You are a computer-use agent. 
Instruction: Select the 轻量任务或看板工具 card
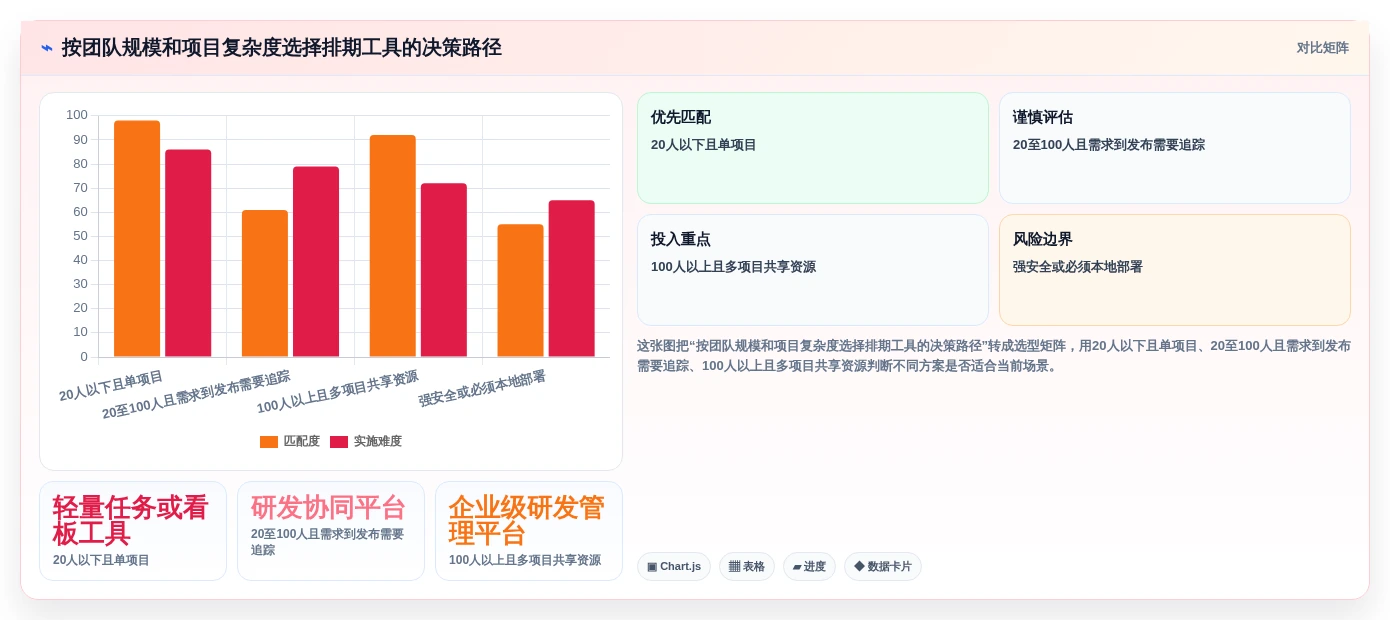coord(133,531)
